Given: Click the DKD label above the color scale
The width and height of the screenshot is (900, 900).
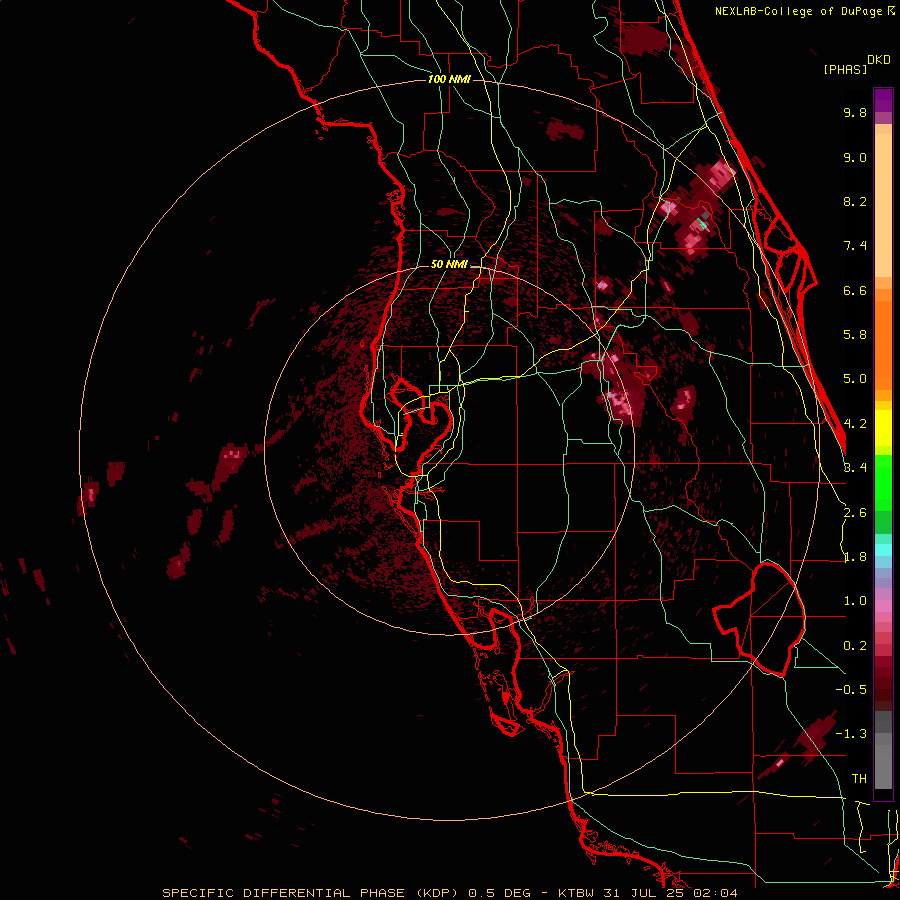Looking at the screenshot, I should [x=879, y=60].
